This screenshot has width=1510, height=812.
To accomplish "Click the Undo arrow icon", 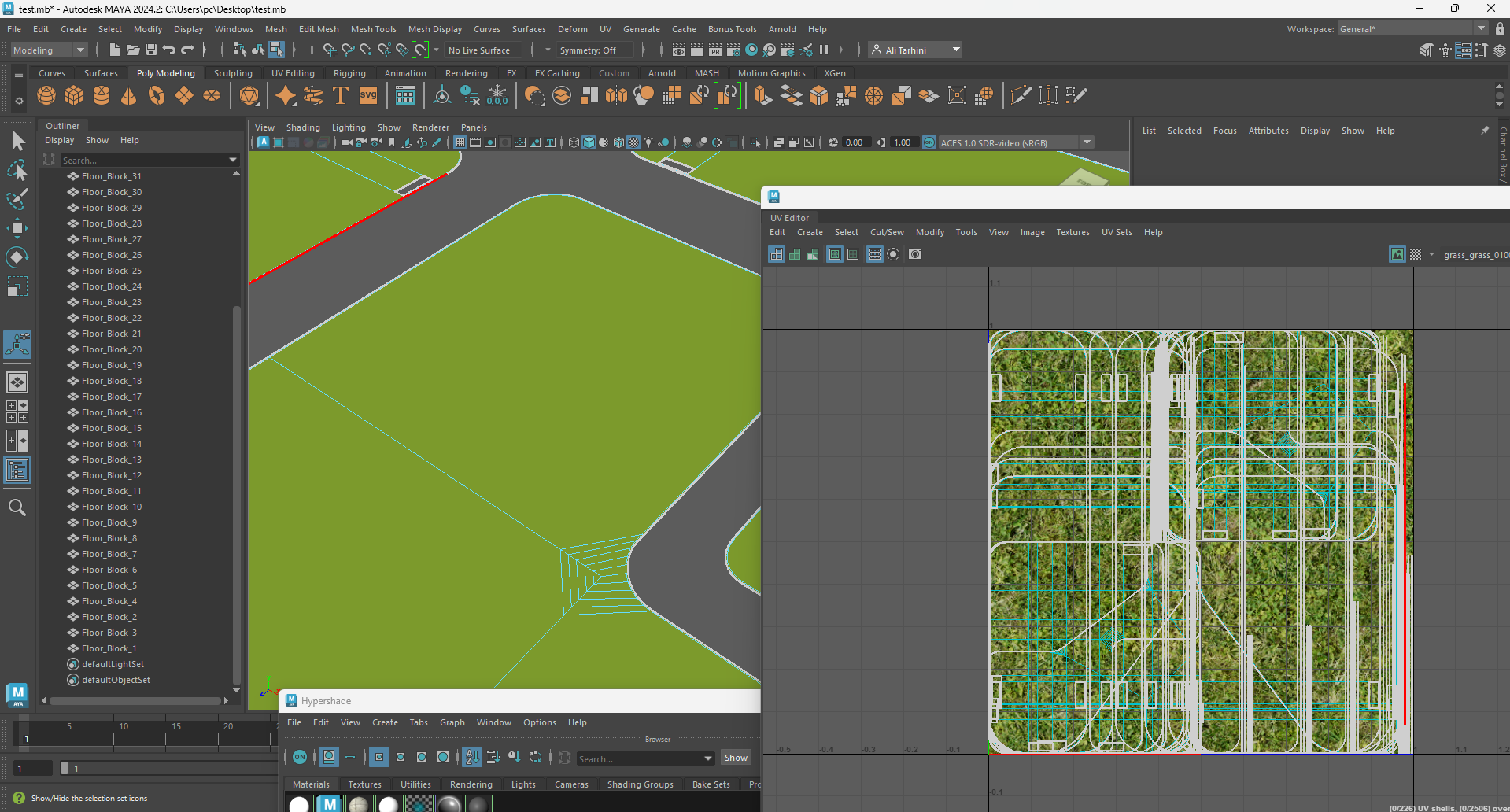I will coord(169,50).
